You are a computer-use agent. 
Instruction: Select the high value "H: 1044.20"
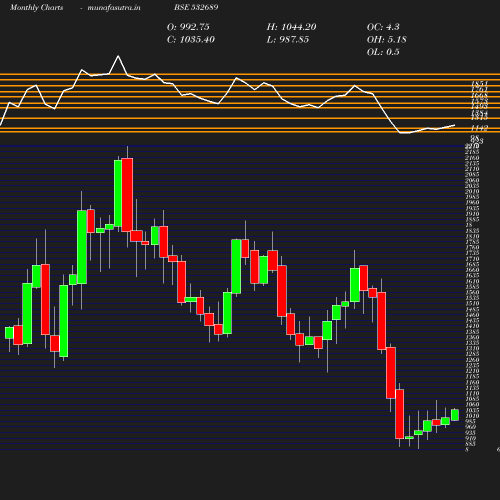pyautogui.click(x=291, y=27)
